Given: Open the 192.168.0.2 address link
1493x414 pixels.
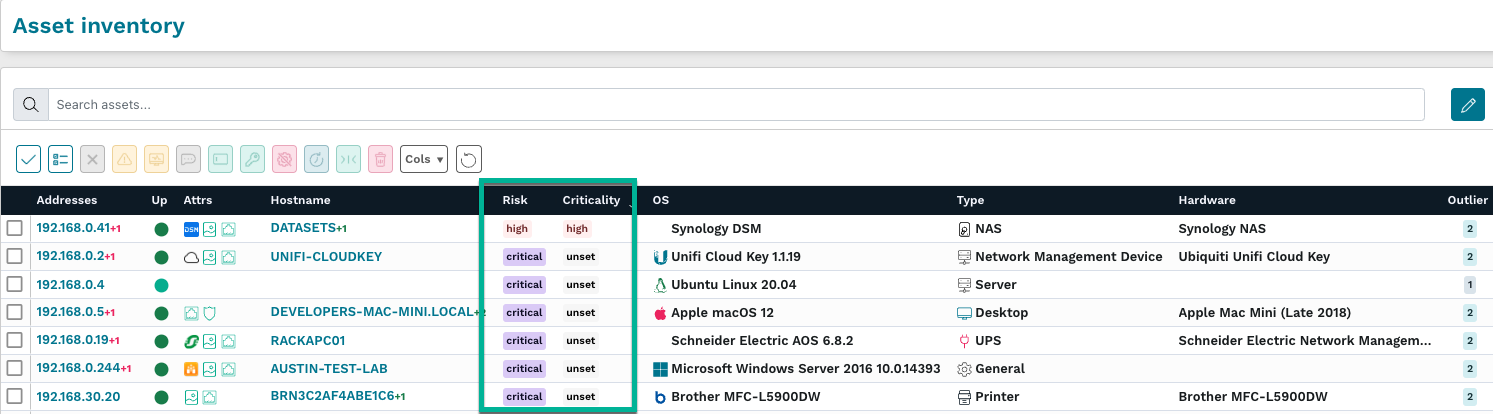Looking at the screenshot, I should tap(69, 257).
